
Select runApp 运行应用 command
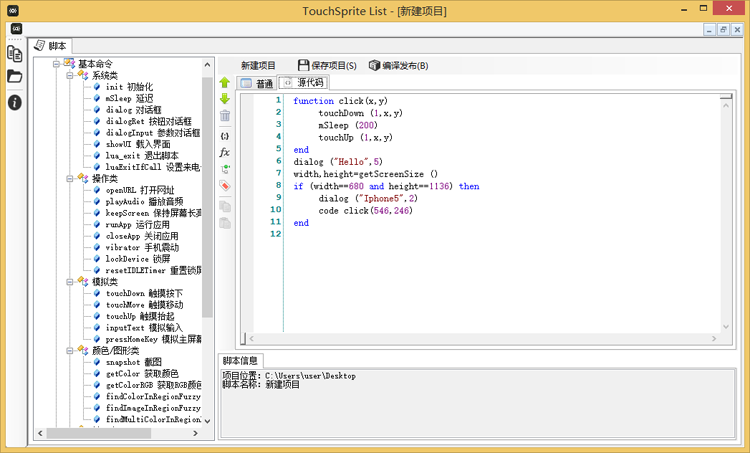tap(137, 224)
